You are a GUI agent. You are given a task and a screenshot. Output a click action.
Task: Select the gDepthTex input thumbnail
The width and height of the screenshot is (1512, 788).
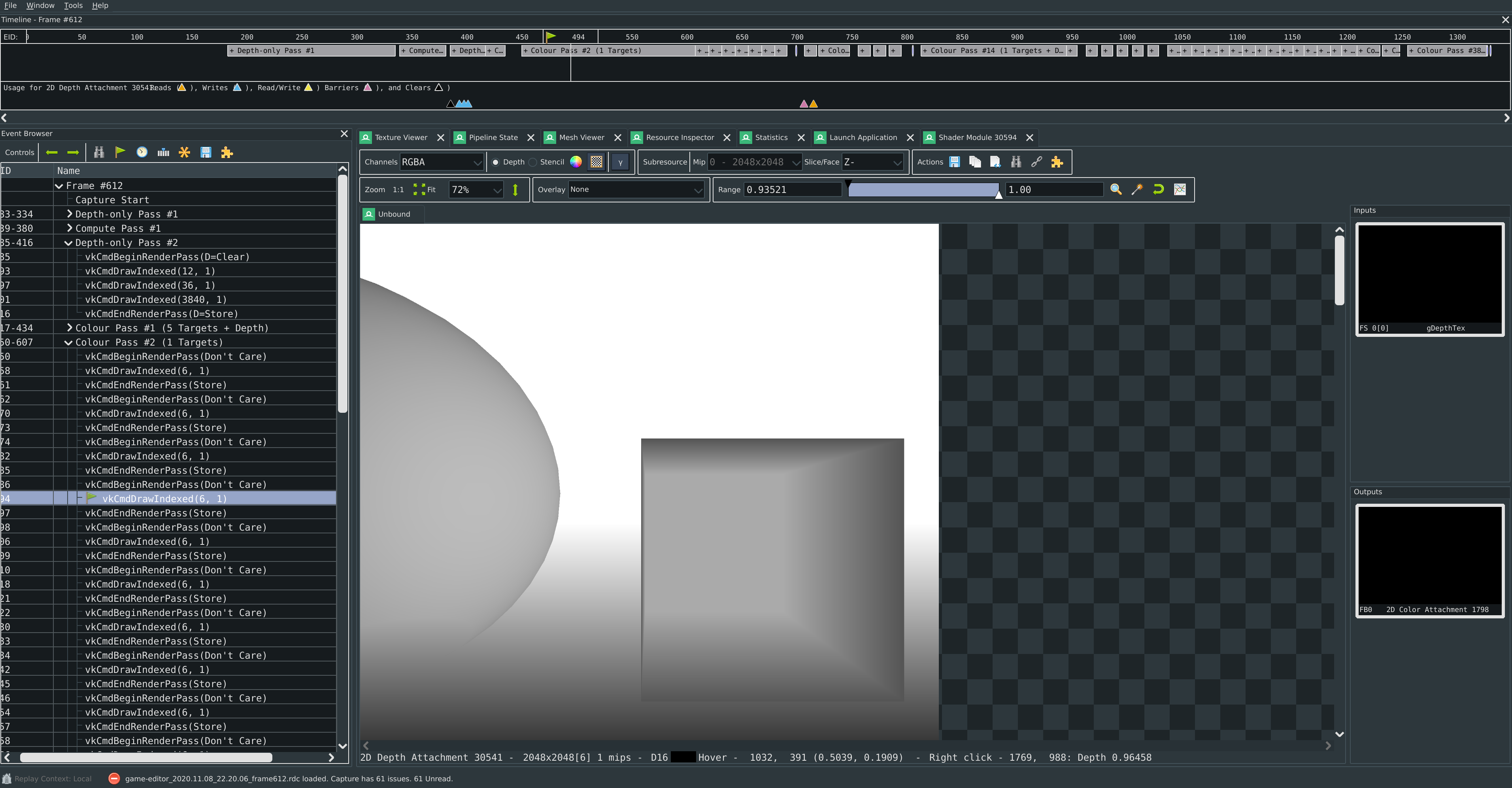(x=1429, y=276)
